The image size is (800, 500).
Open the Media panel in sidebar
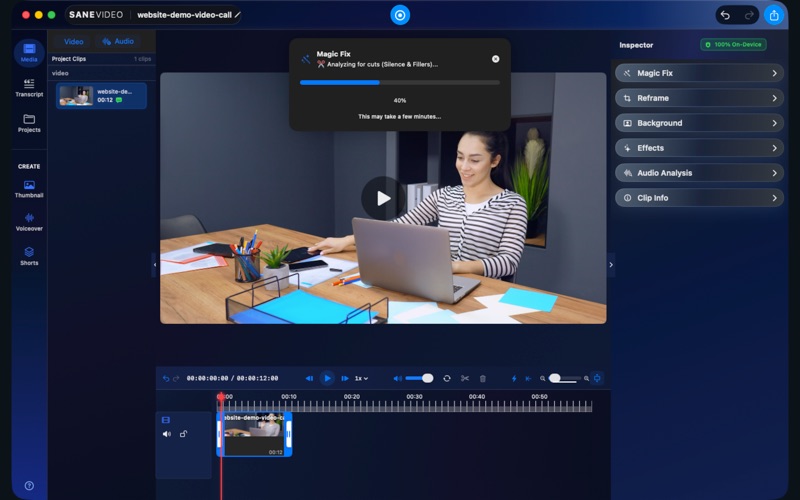(x=29, y=53)
